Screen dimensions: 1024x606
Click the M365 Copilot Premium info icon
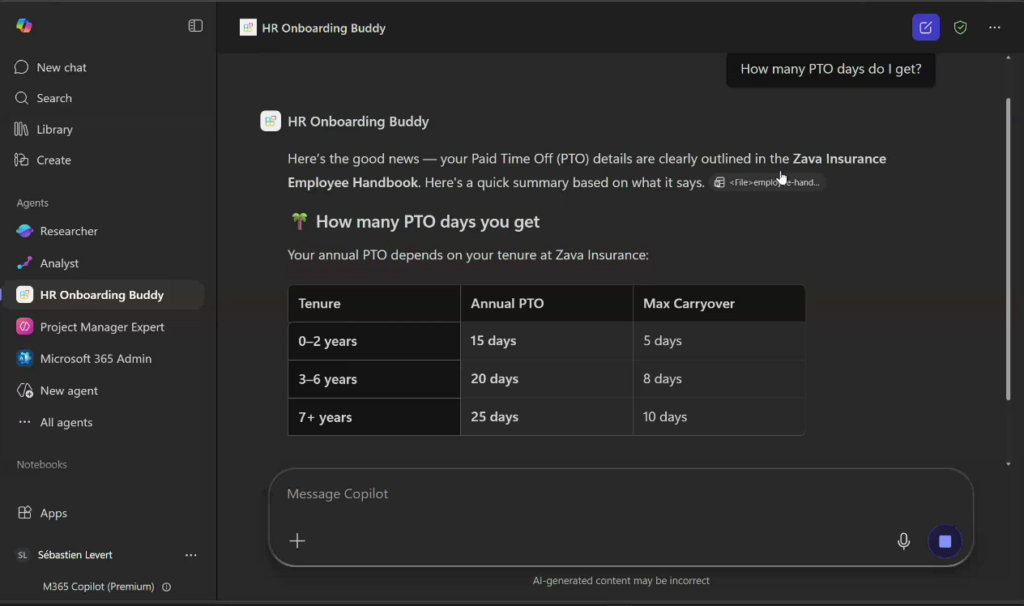click(166, 587)
